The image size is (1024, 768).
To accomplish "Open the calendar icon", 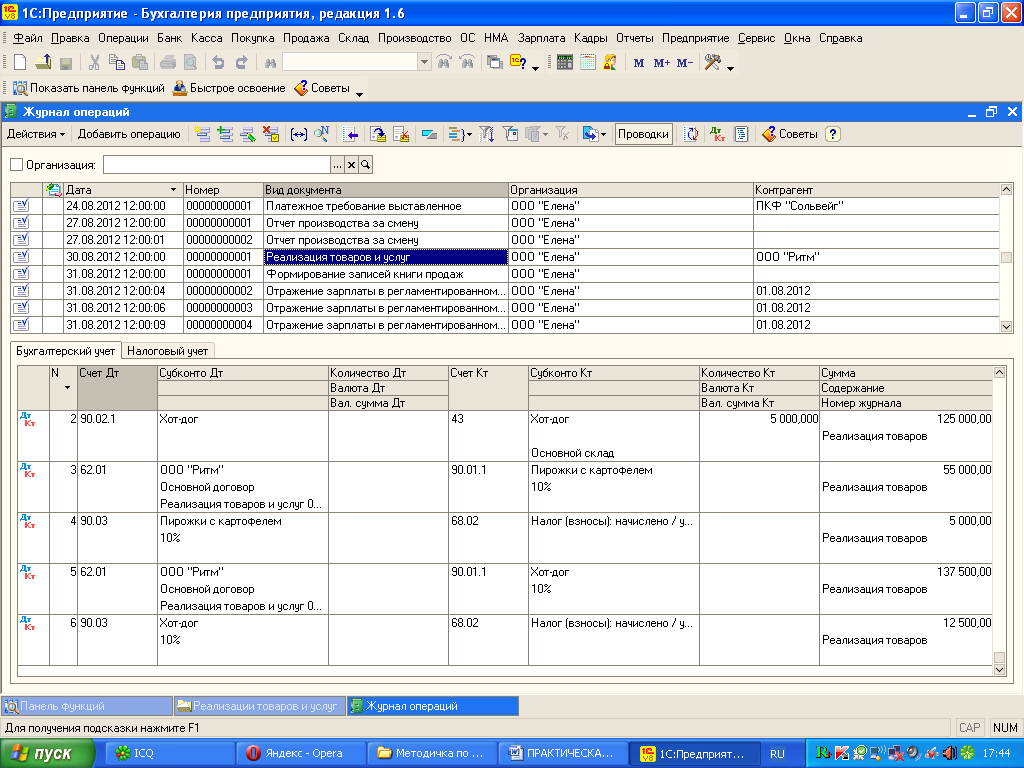I will 588,63.
